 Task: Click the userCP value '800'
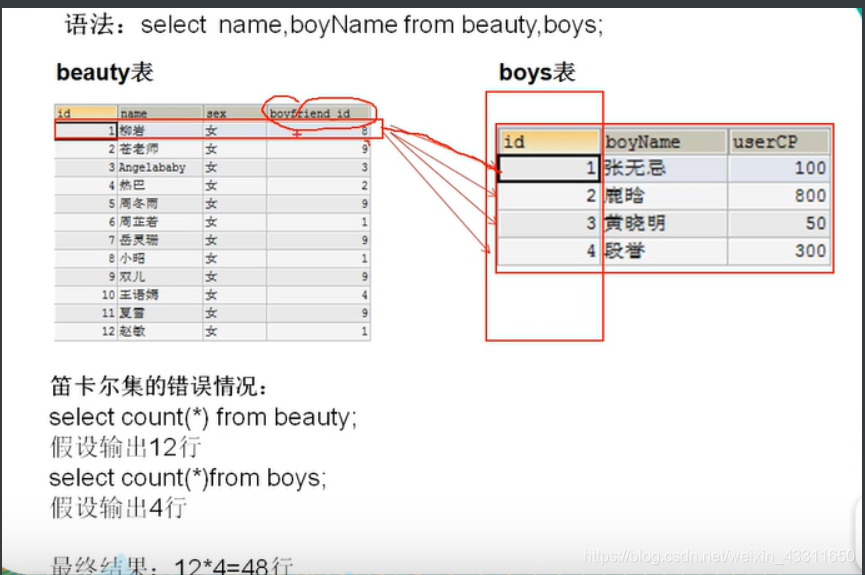click(x=779, y=196)
